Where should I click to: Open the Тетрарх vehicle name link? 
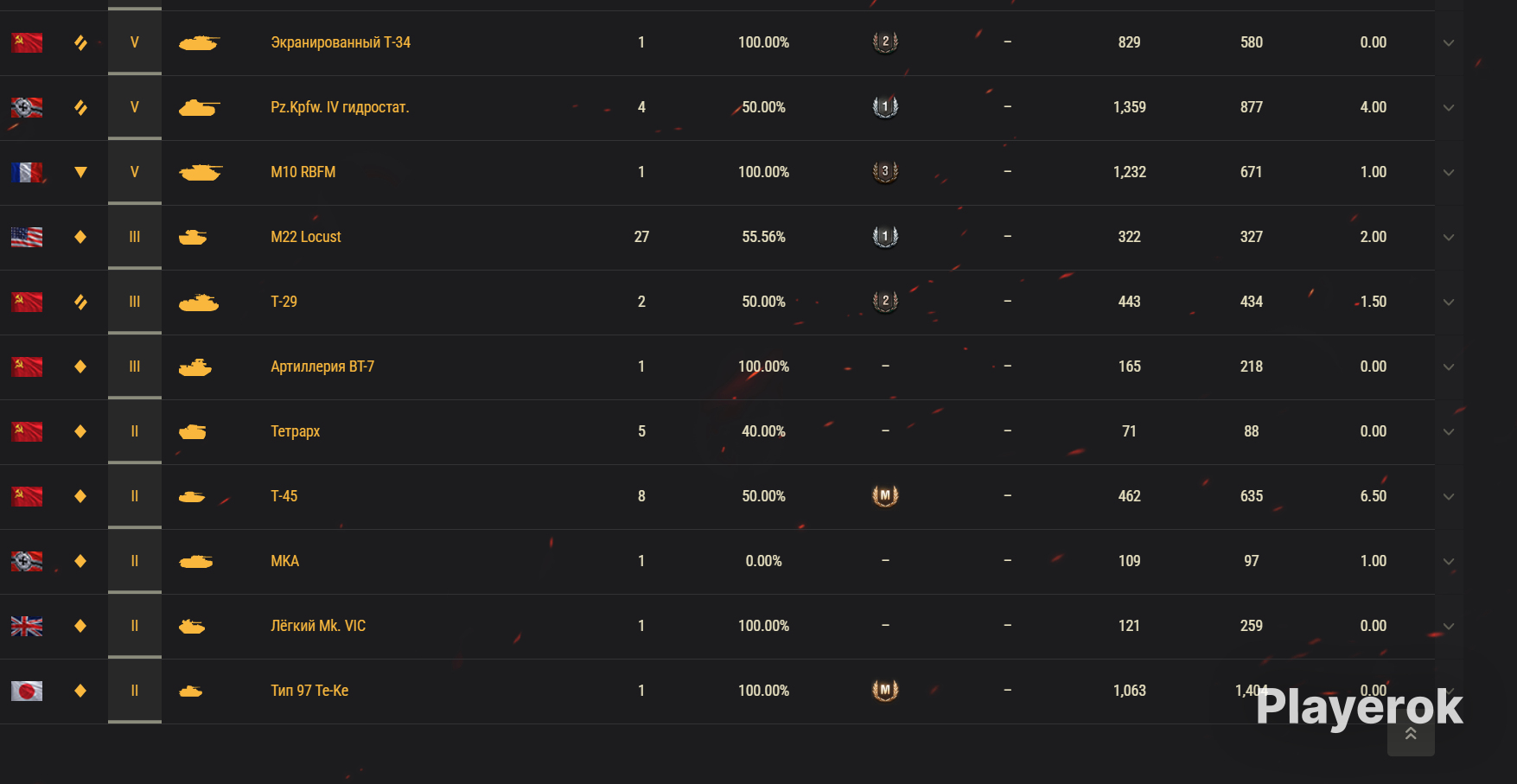(x=295, y=431)
